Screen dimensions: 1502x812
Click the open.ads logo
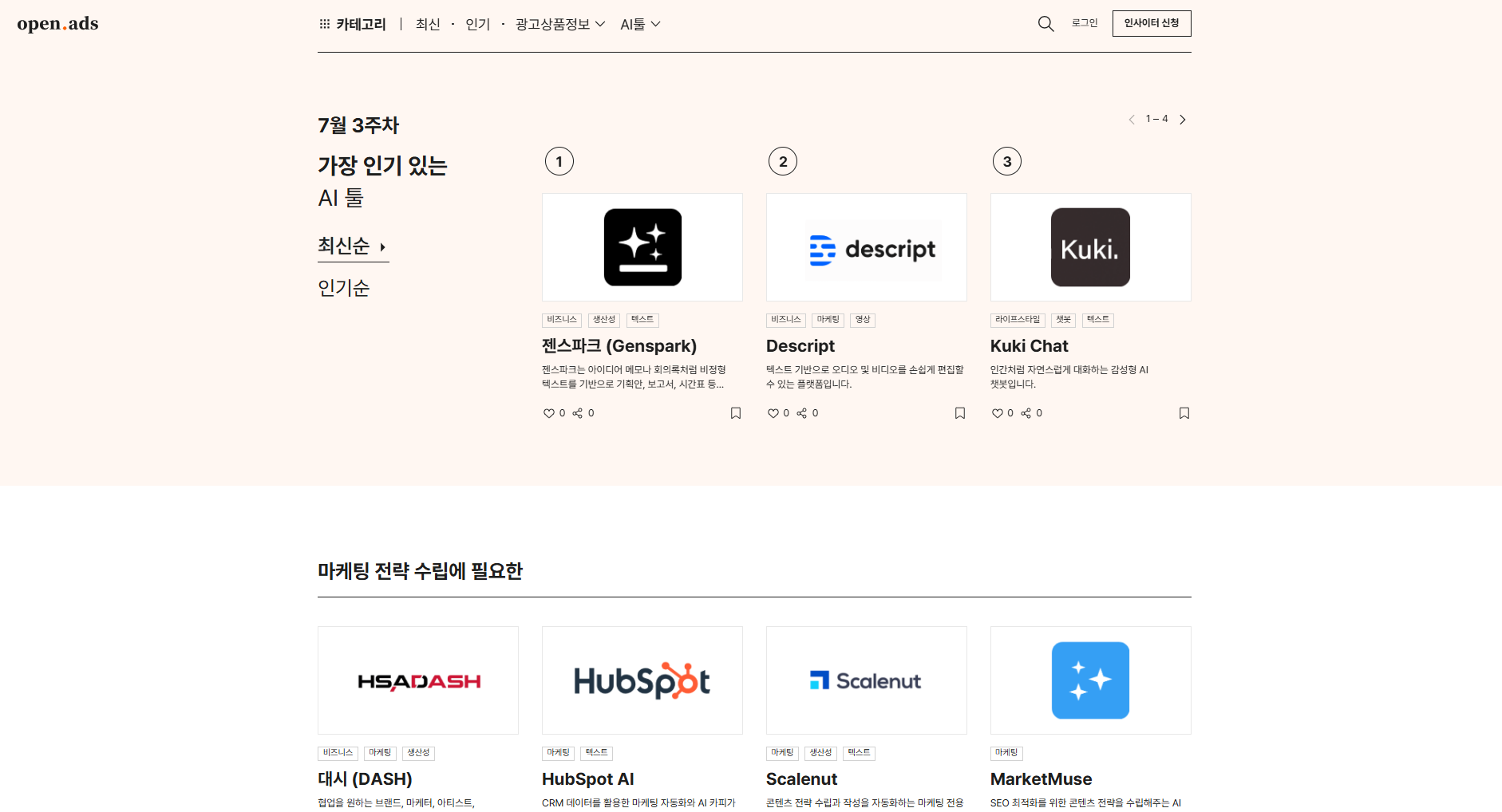[x=57, y=24]
